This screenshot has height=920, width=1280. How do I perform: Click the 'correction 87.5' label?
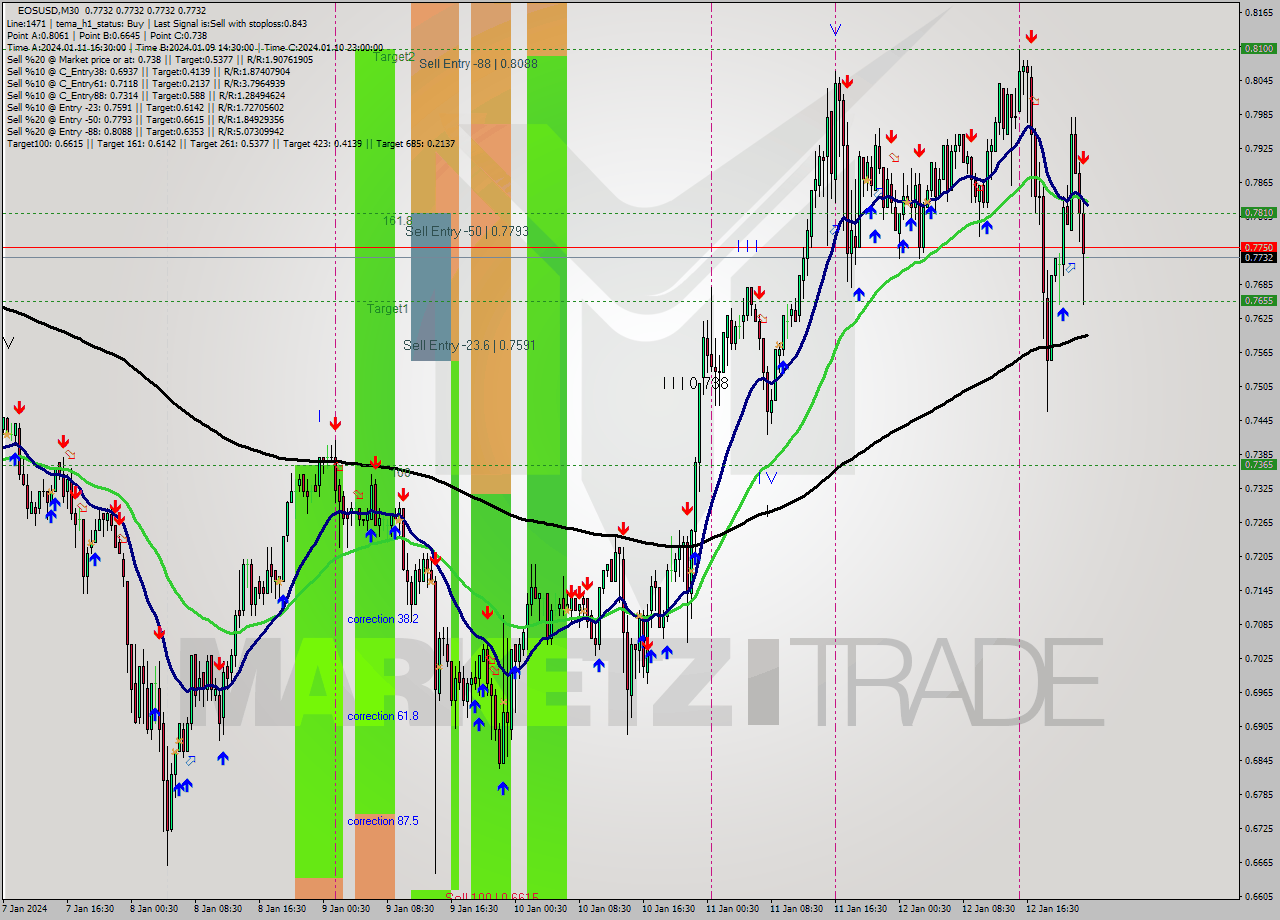(383, 821)
